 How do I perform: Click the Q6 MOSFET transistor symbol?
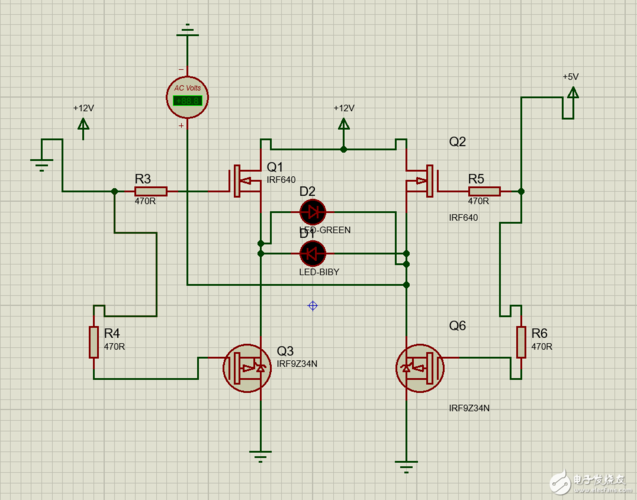(420, 368)
